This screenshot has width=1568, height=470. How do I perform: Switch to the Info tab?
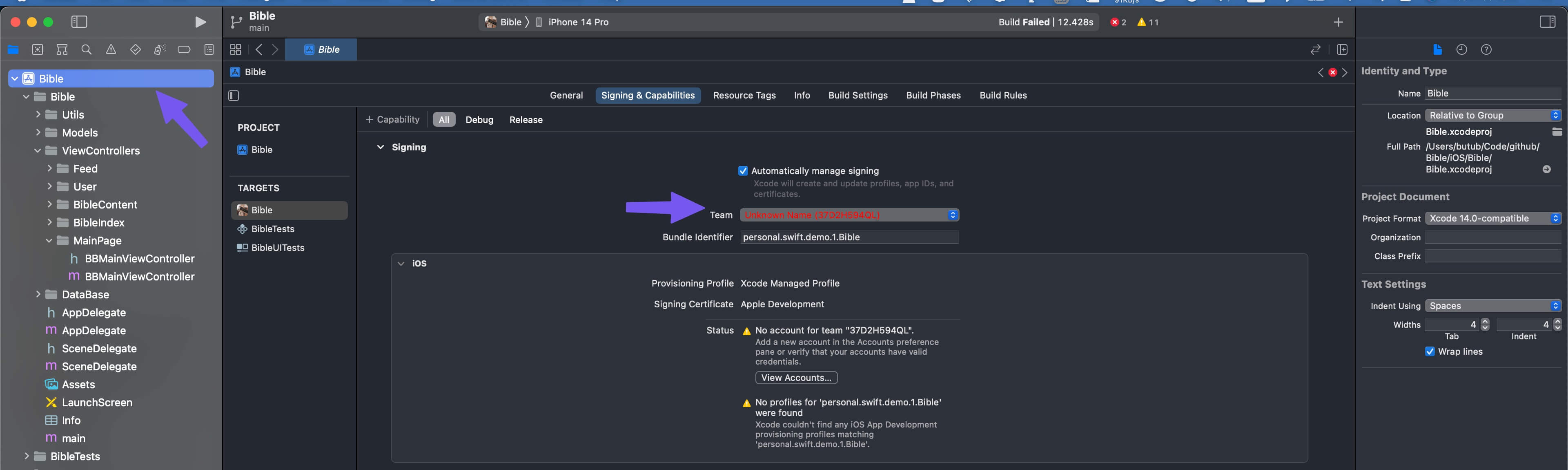click(802, 95)
